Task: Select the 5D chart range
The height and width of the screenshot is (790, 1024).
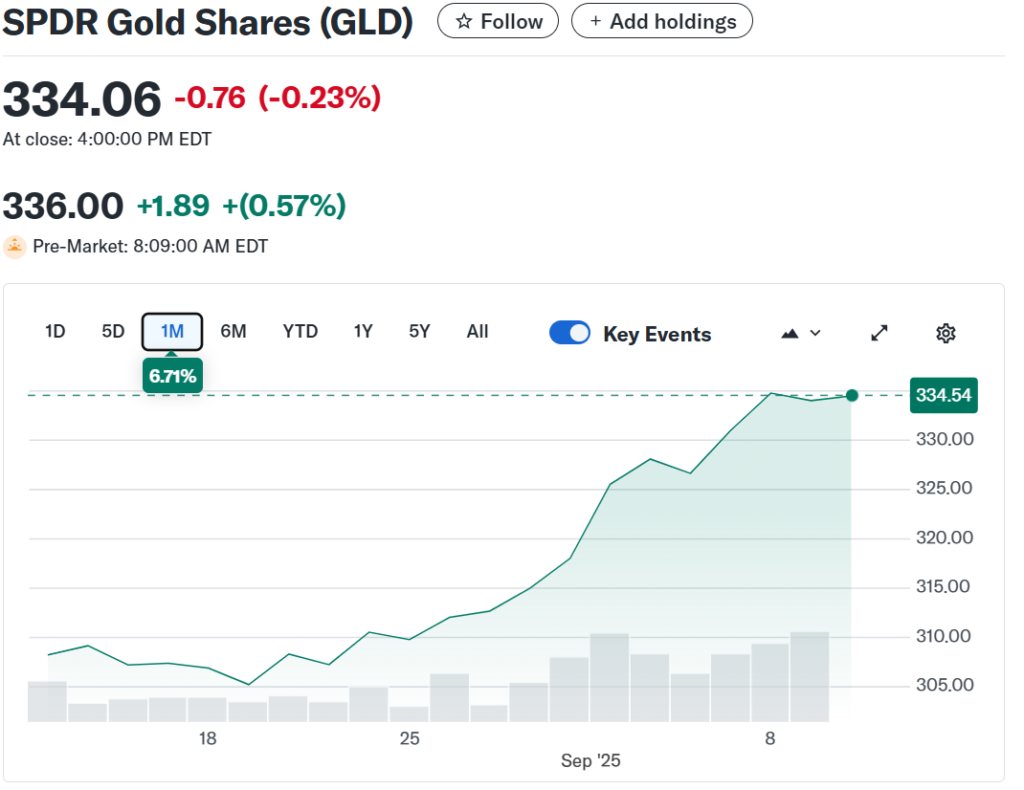Action: pos(113,332)
